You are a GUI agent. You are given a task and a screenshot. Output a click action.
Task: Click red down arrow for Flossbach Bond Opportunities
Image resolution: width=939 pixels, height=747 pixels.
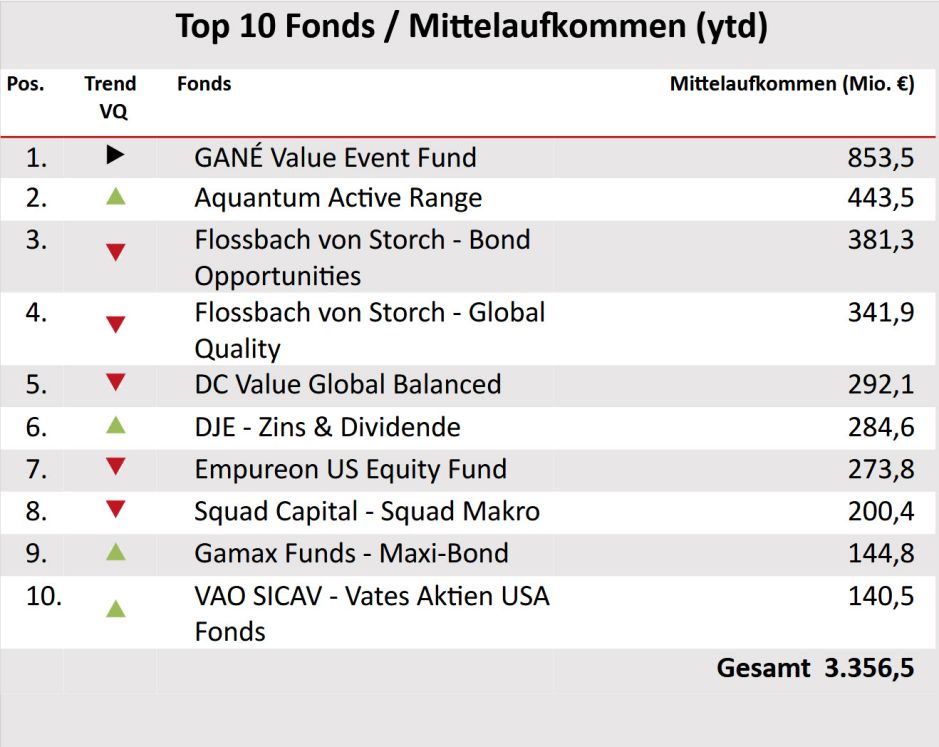click(x=116, y=252)
